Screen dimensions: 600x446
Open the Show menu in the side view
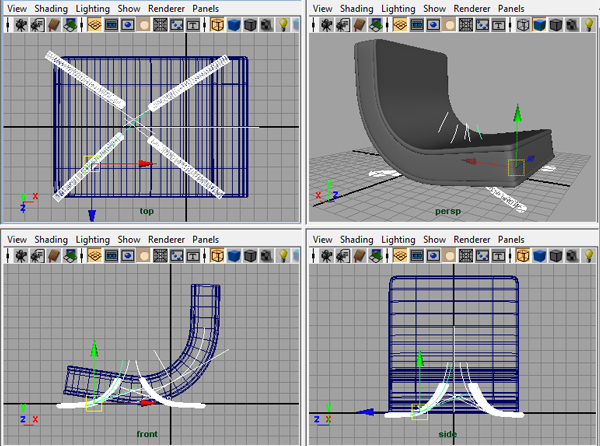click(x=434, y=240)
